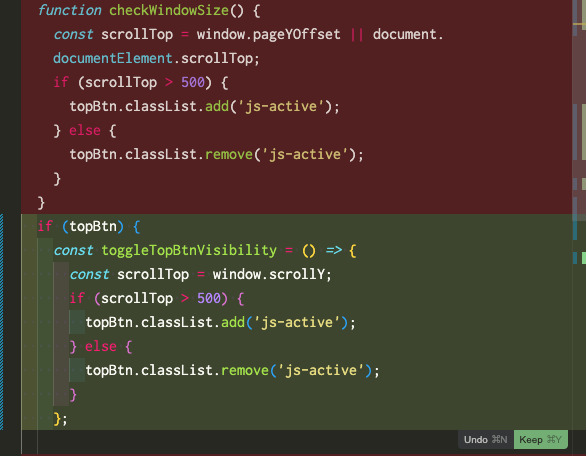Click the number 500 in the green block
Viewport: 586px width, 456px height.
pos(209,298)
